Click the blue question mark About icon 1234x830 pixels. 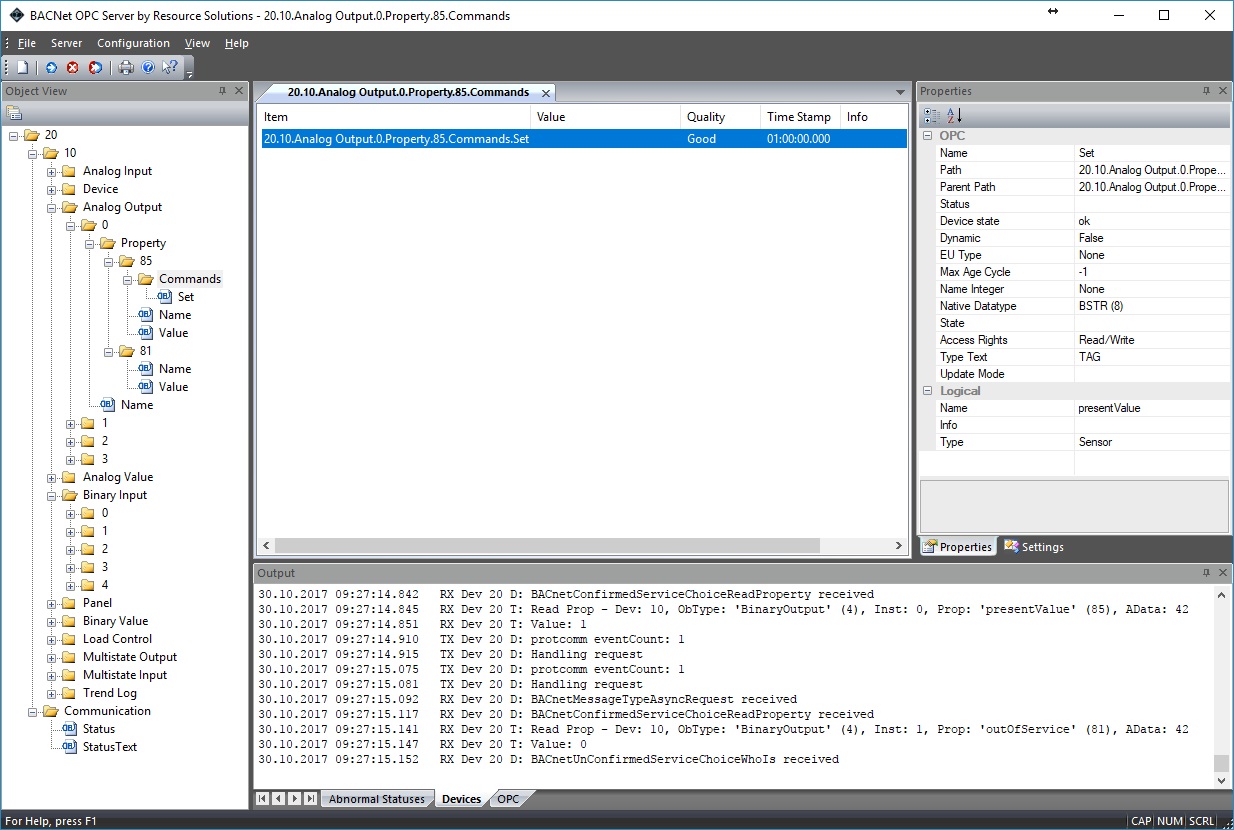point(148,67)
